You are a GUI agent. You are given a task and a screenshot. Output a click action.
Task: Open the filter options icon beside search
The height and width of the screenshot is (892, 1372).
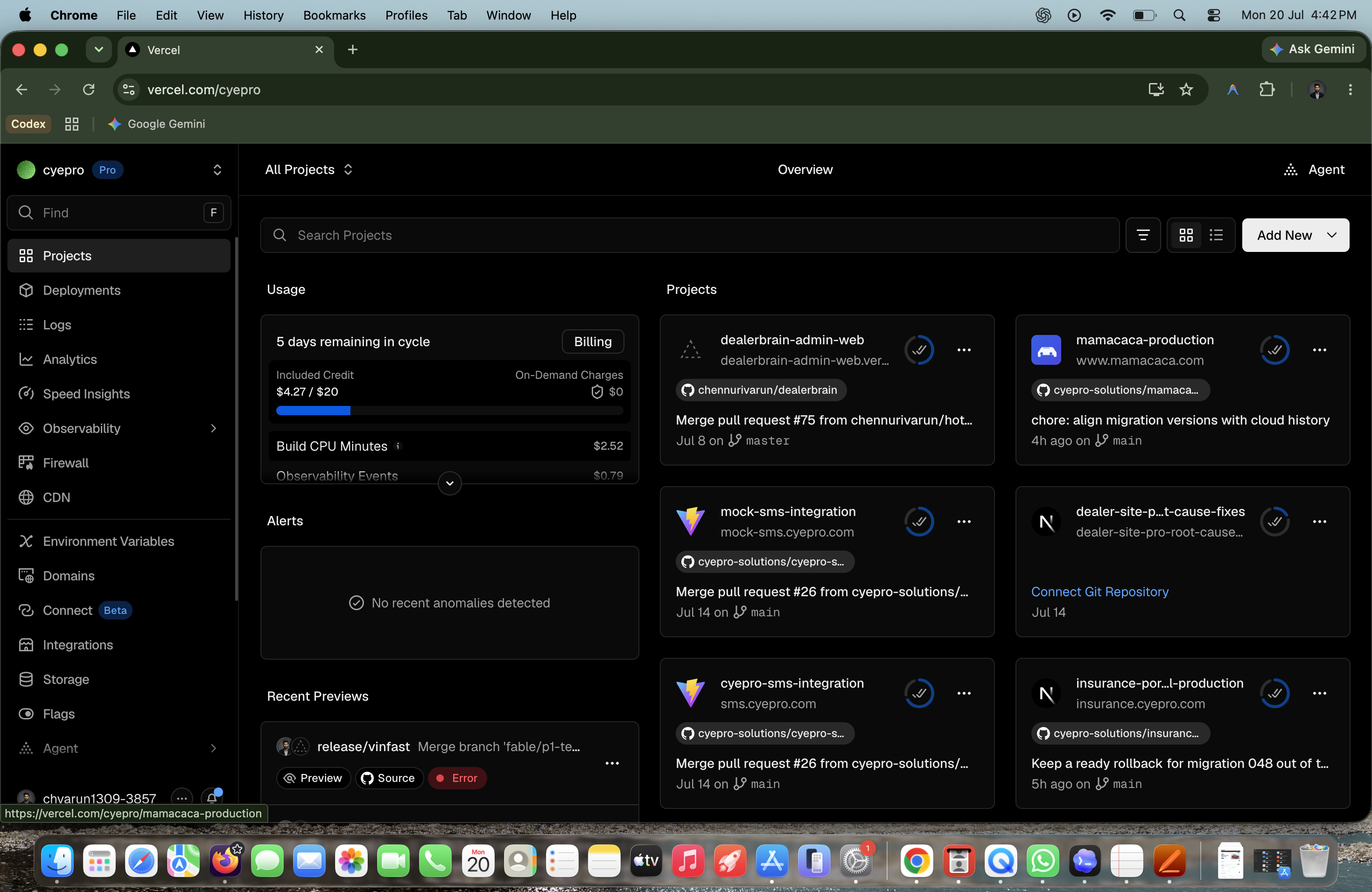click(x=1142, y=235)
